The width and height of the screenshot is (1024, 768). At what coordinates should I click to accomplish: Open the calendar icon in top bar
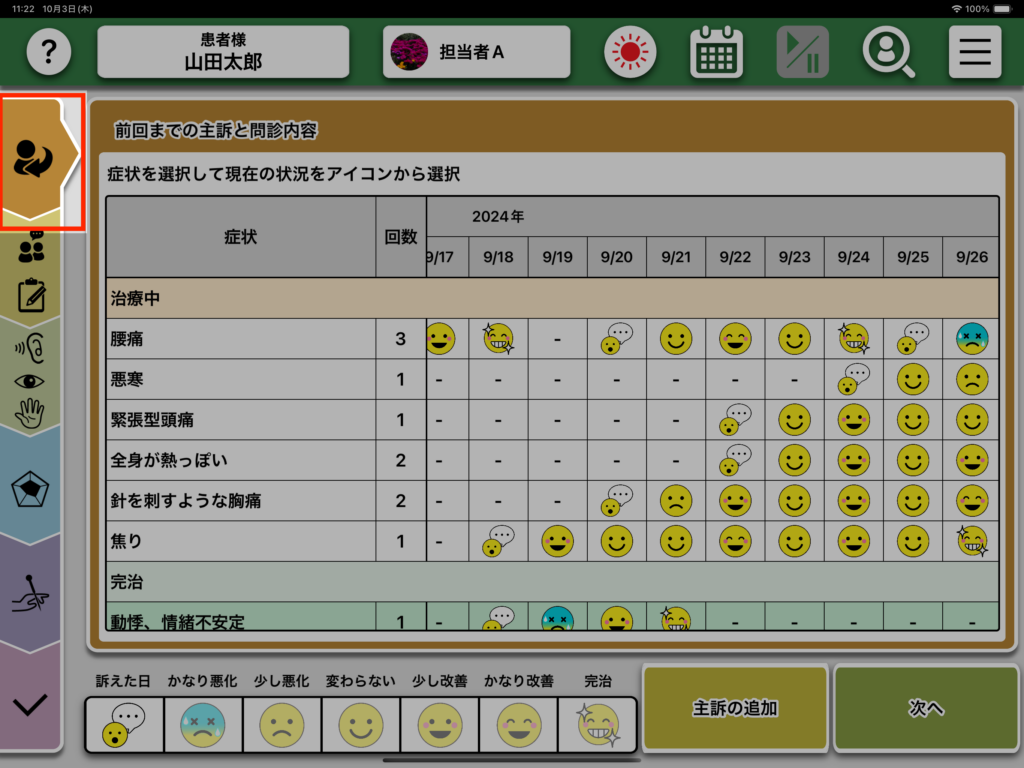(x=716, y=52)
